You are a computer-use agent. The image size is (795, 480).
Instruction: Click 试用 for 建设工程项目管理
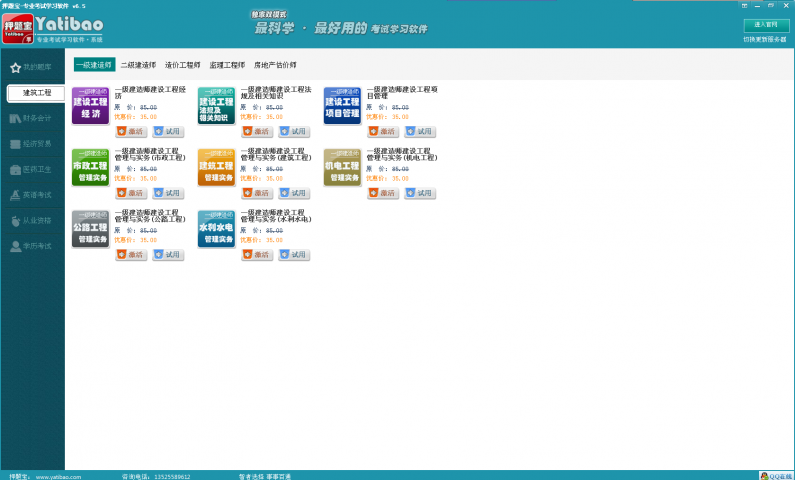[x=420, y=131]
